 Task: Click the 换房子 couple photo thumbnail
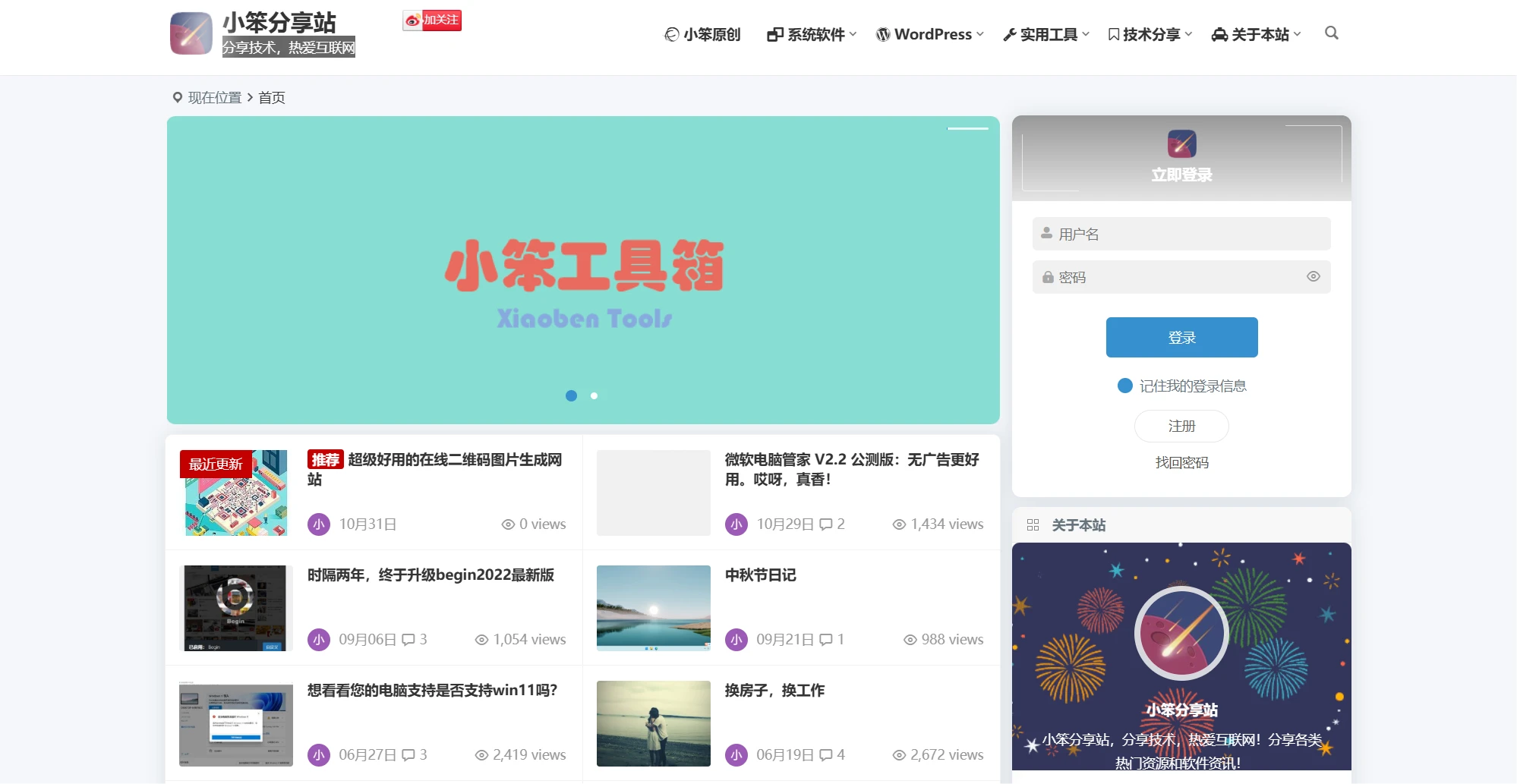tap(654, 723)
